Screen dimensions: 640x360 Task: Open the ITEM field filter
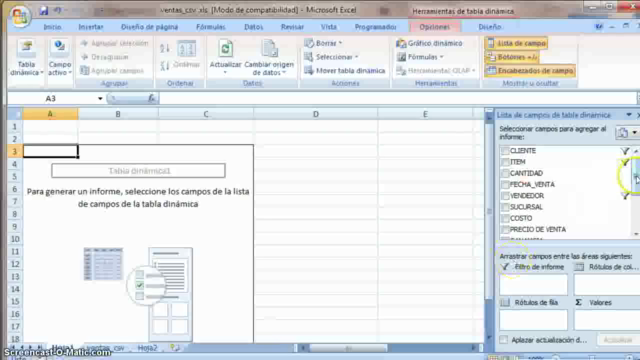click(x=625, y=162)
